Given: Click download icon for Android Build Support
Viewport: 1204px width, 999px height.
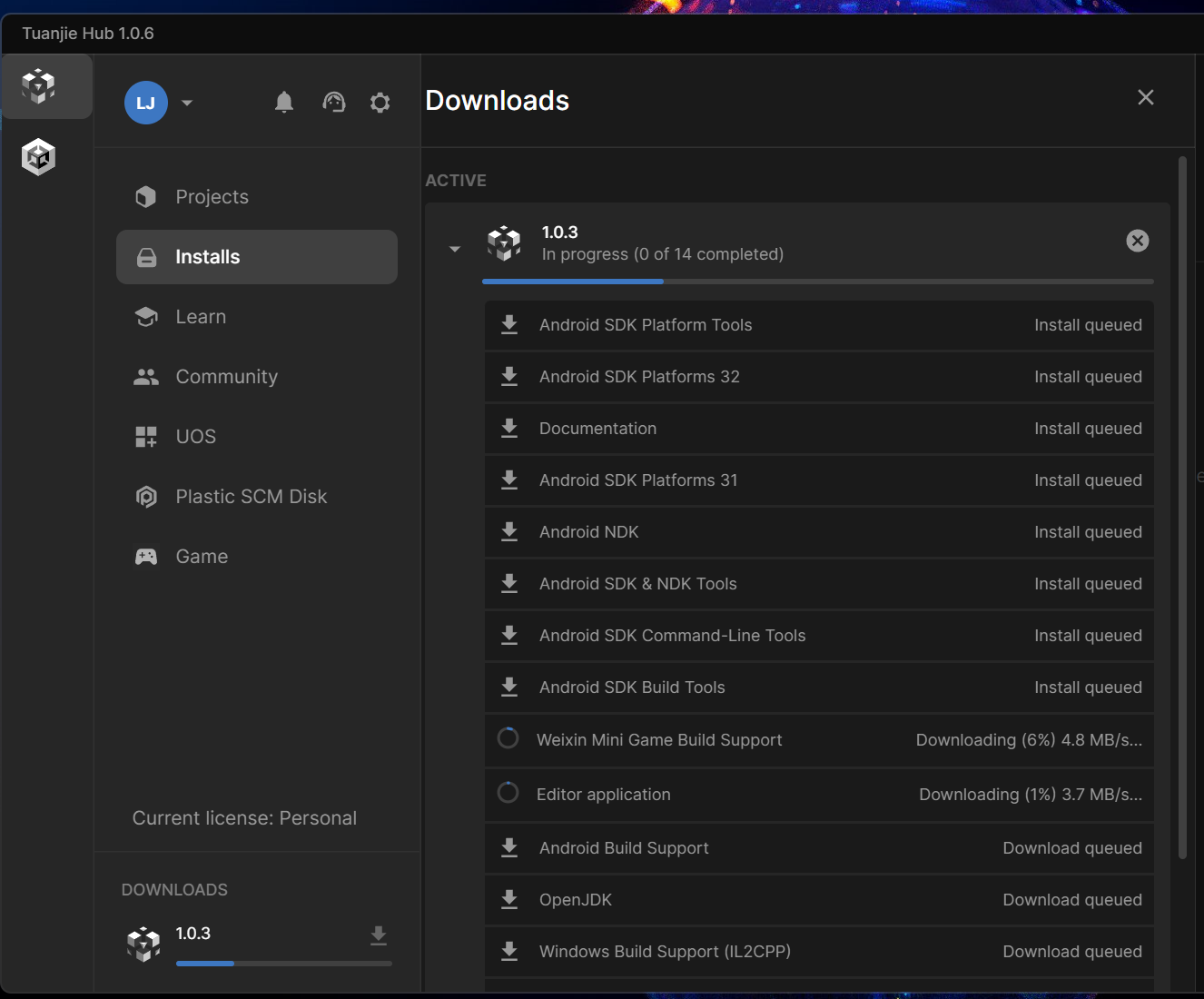Looking at the screenshot, I should (509, 848).
